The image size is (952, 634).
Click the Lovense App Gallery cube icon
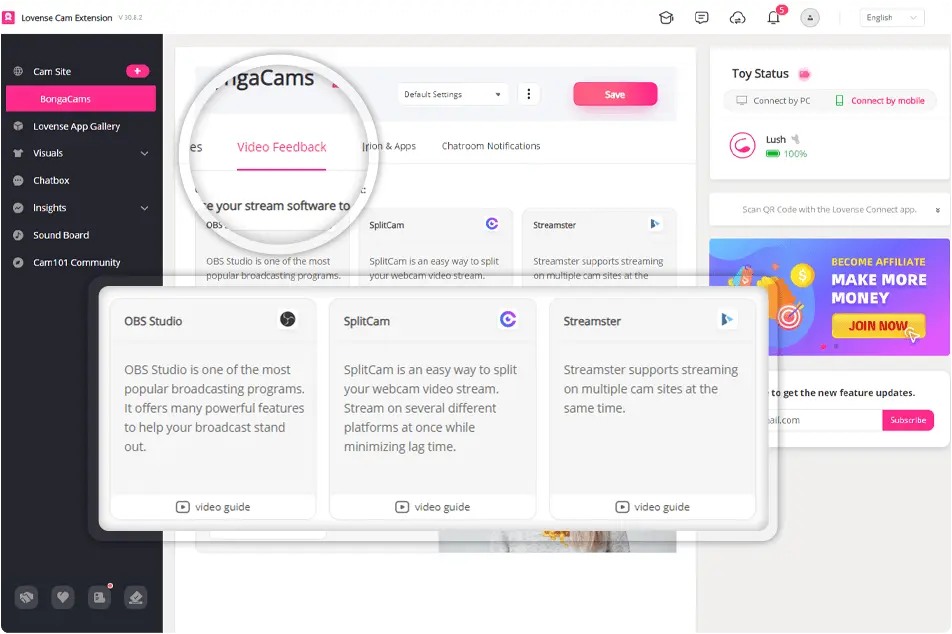coord(18,126)
